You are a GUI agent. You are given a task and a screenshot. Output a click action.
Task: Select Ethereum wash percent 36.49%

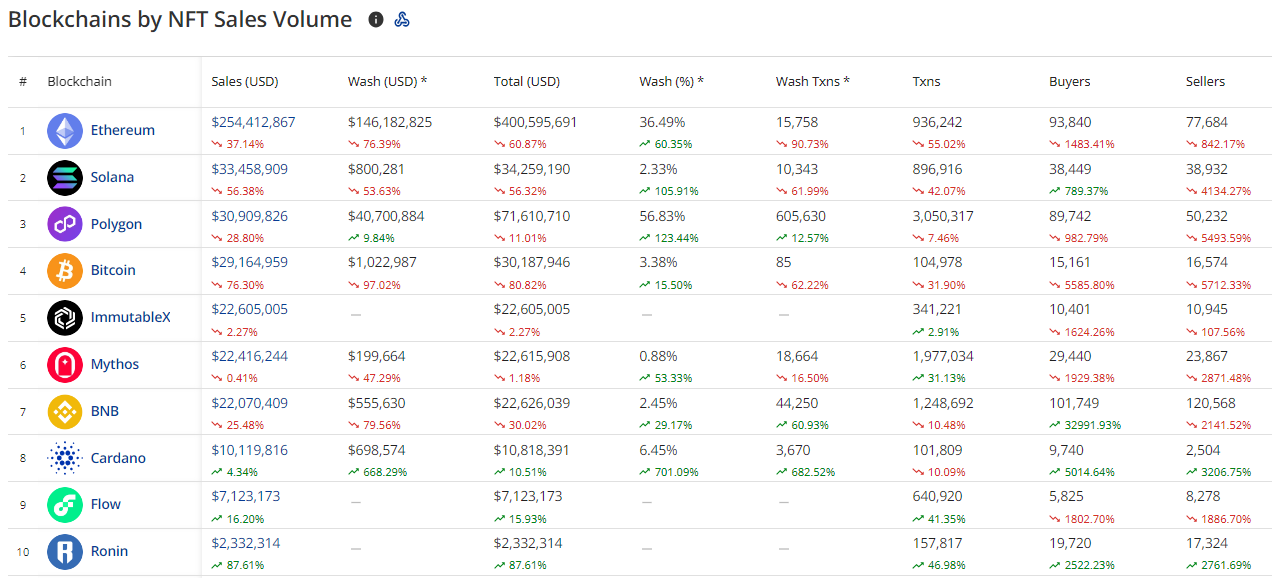point(663,122)
